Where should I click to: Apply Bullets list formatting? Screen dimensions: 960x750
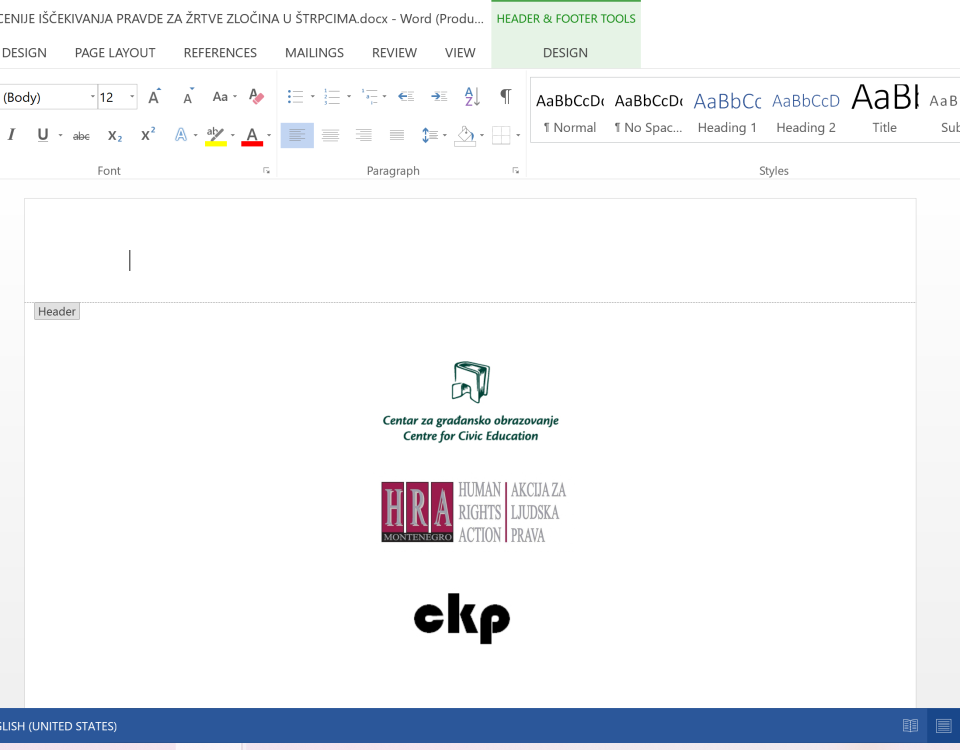[x=295, y=96]
